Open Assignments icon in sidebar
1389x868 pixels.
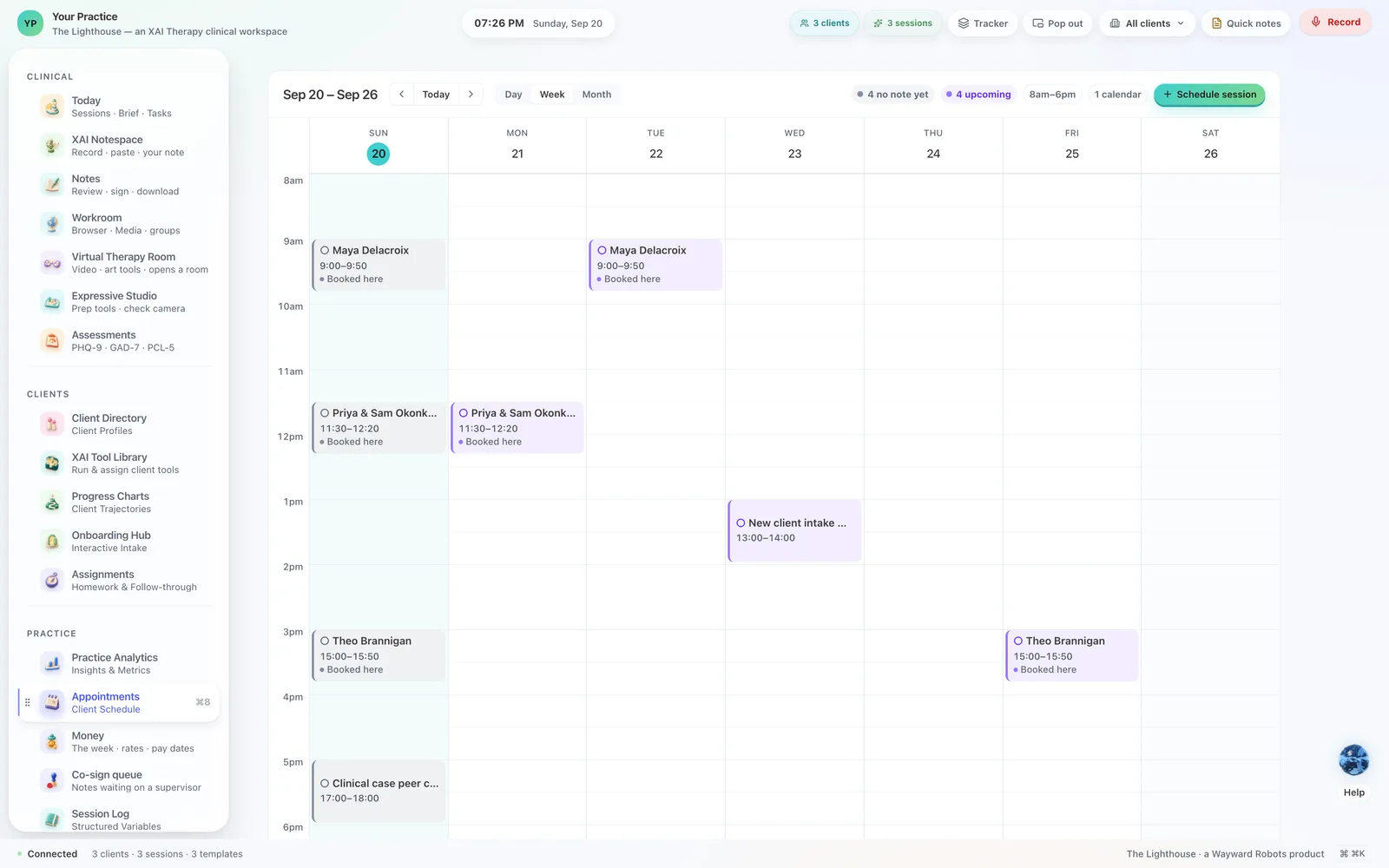pyautogui.click(x=52, y=581)
